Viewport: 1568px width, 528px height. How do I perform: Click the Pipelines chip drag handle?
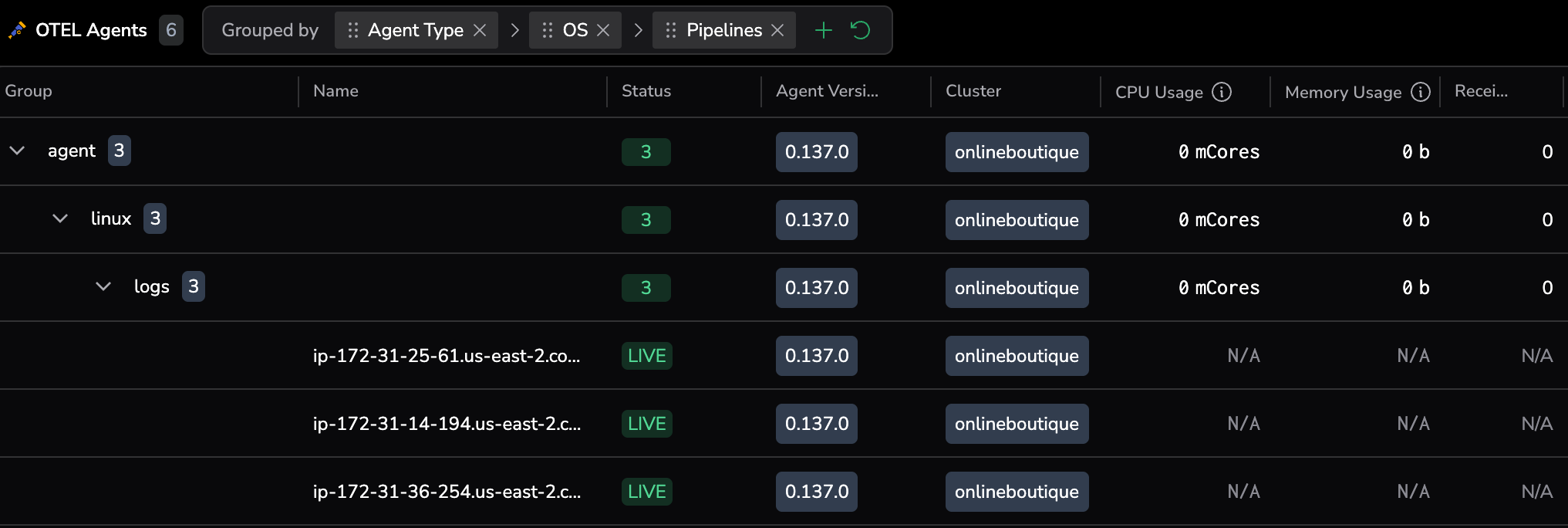671,30
